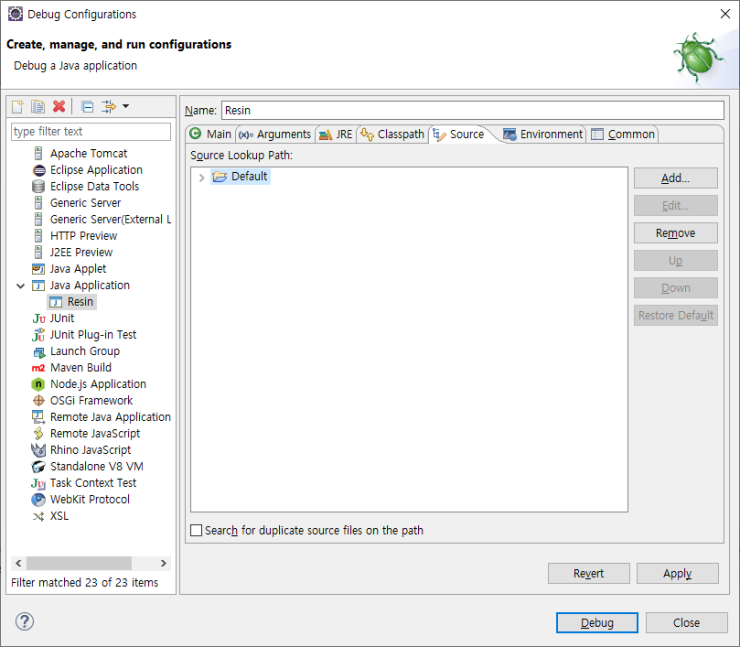Go to the Arguments tab
This screenshot has width=740, height=647.
pyautogui.click(x=275, y=134)
